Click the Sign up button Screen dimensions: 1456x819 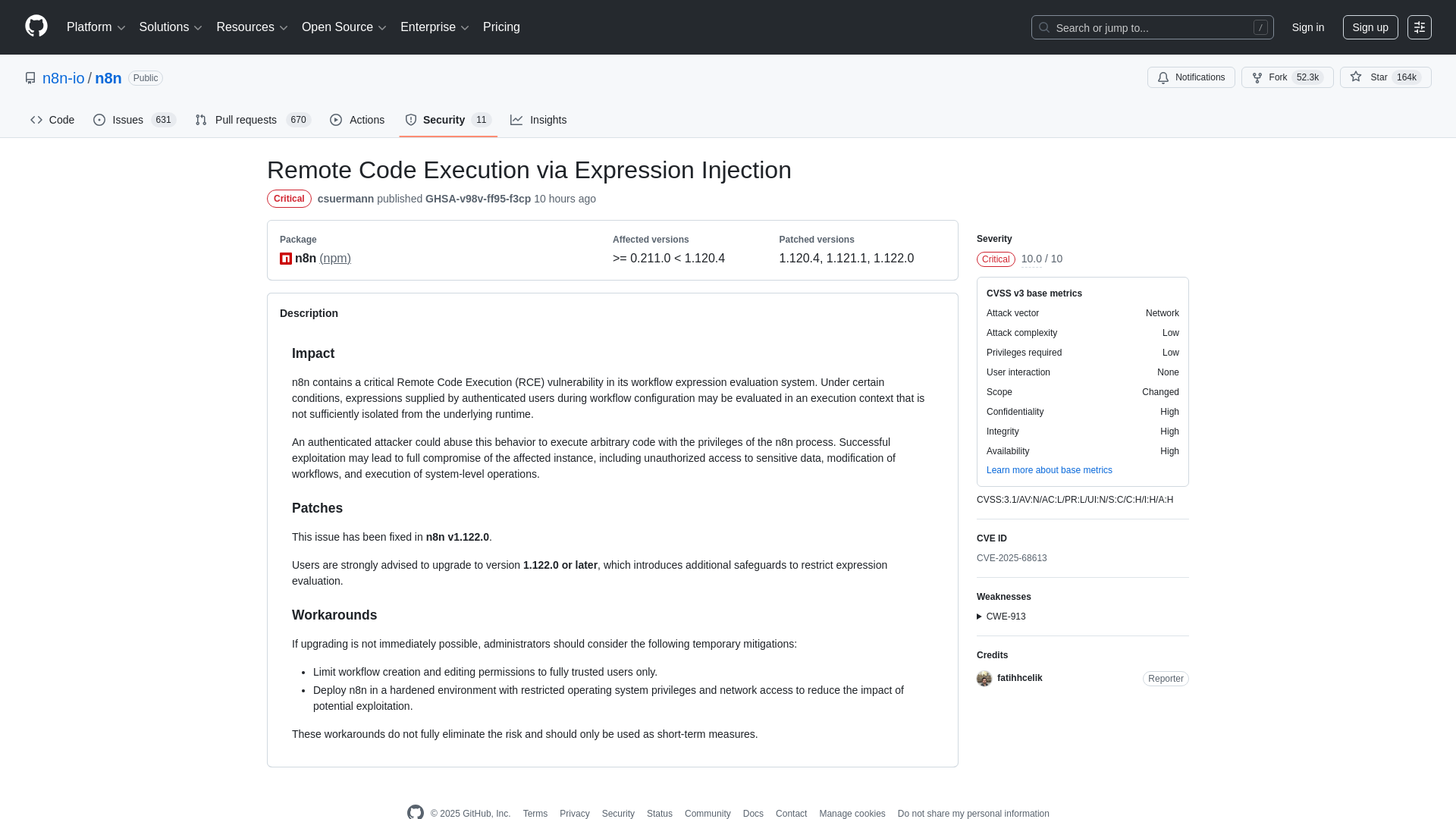[1370, 27]
